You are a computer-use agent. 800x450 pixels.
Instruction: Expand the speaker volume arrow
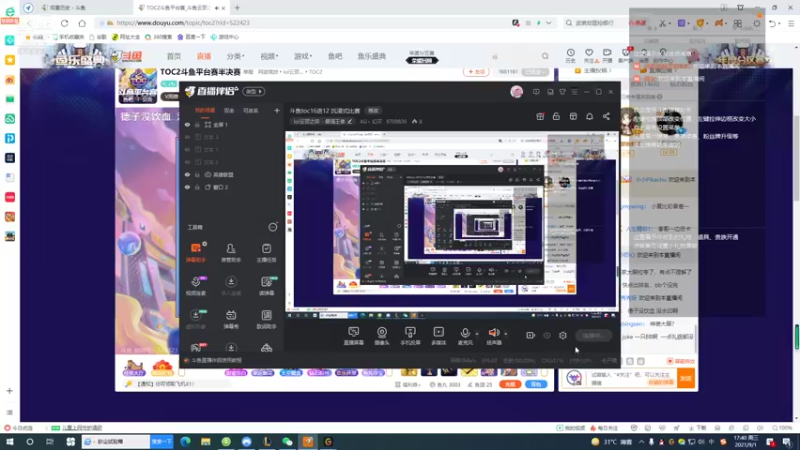(506, 334)
